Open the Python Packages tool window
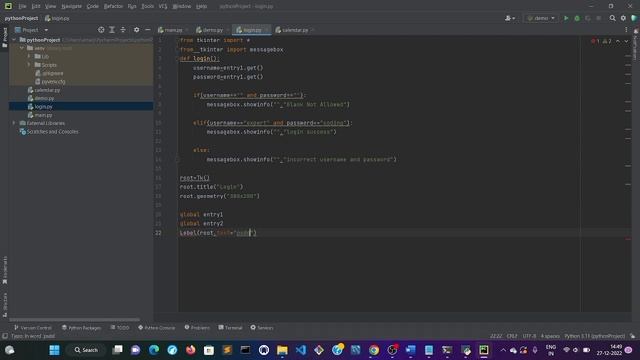640x360 pixels. [x=81, y=328]
